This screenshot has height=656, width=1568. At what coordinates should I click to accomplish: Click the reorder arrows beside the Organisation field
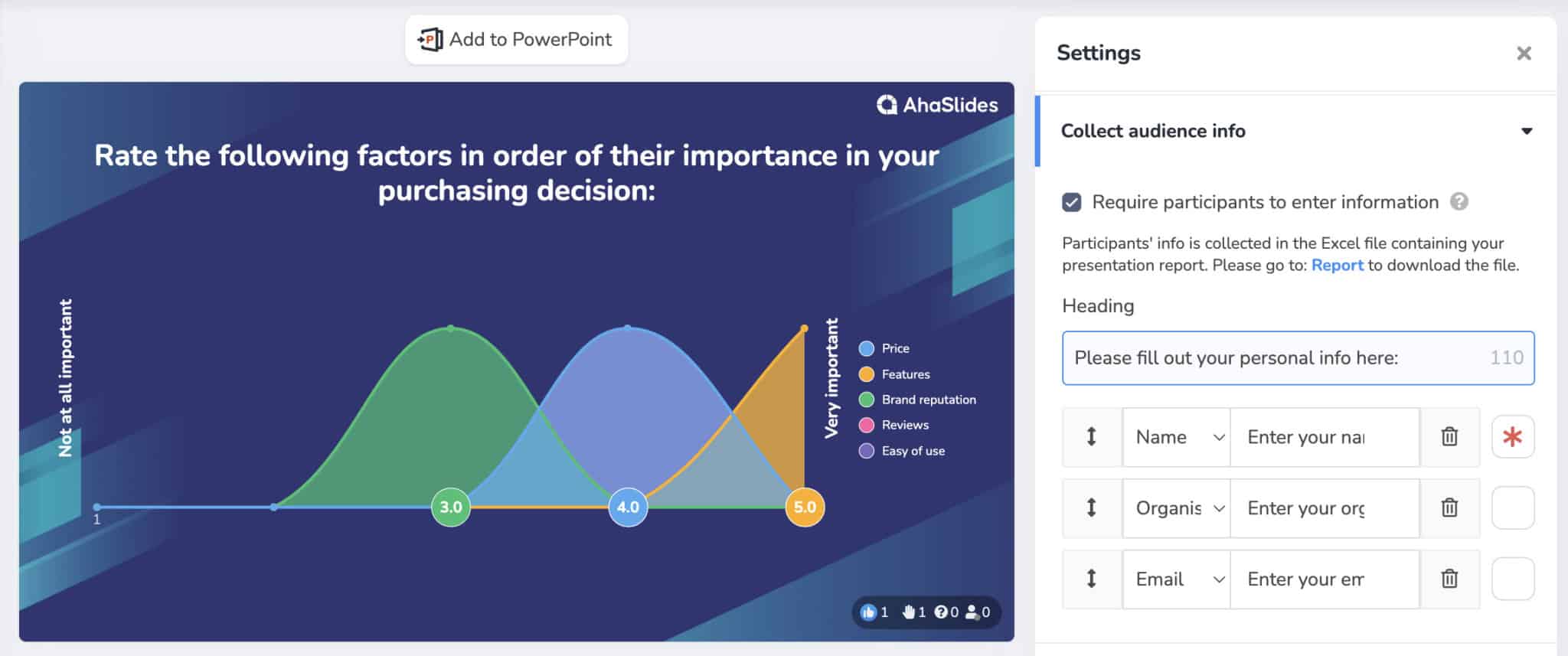tap(1092, 508)
